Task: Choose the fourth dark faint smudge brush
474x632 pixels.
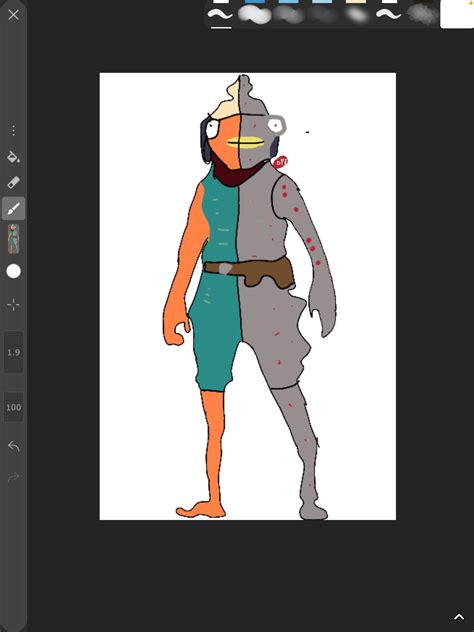Action: pyautogui.click(x=322, y=15)
